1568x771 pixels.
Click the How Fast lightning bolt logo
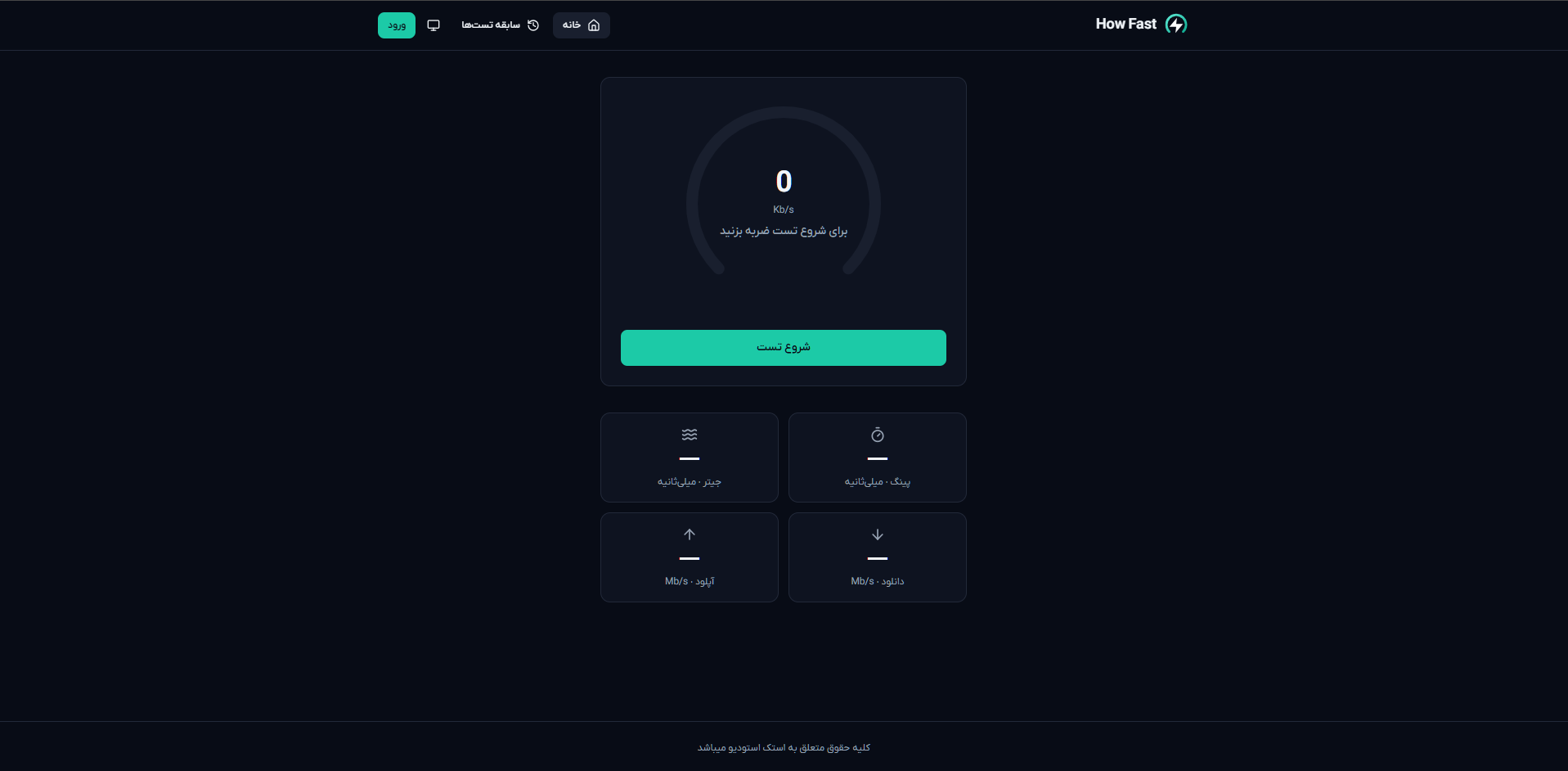point(1175,25)
